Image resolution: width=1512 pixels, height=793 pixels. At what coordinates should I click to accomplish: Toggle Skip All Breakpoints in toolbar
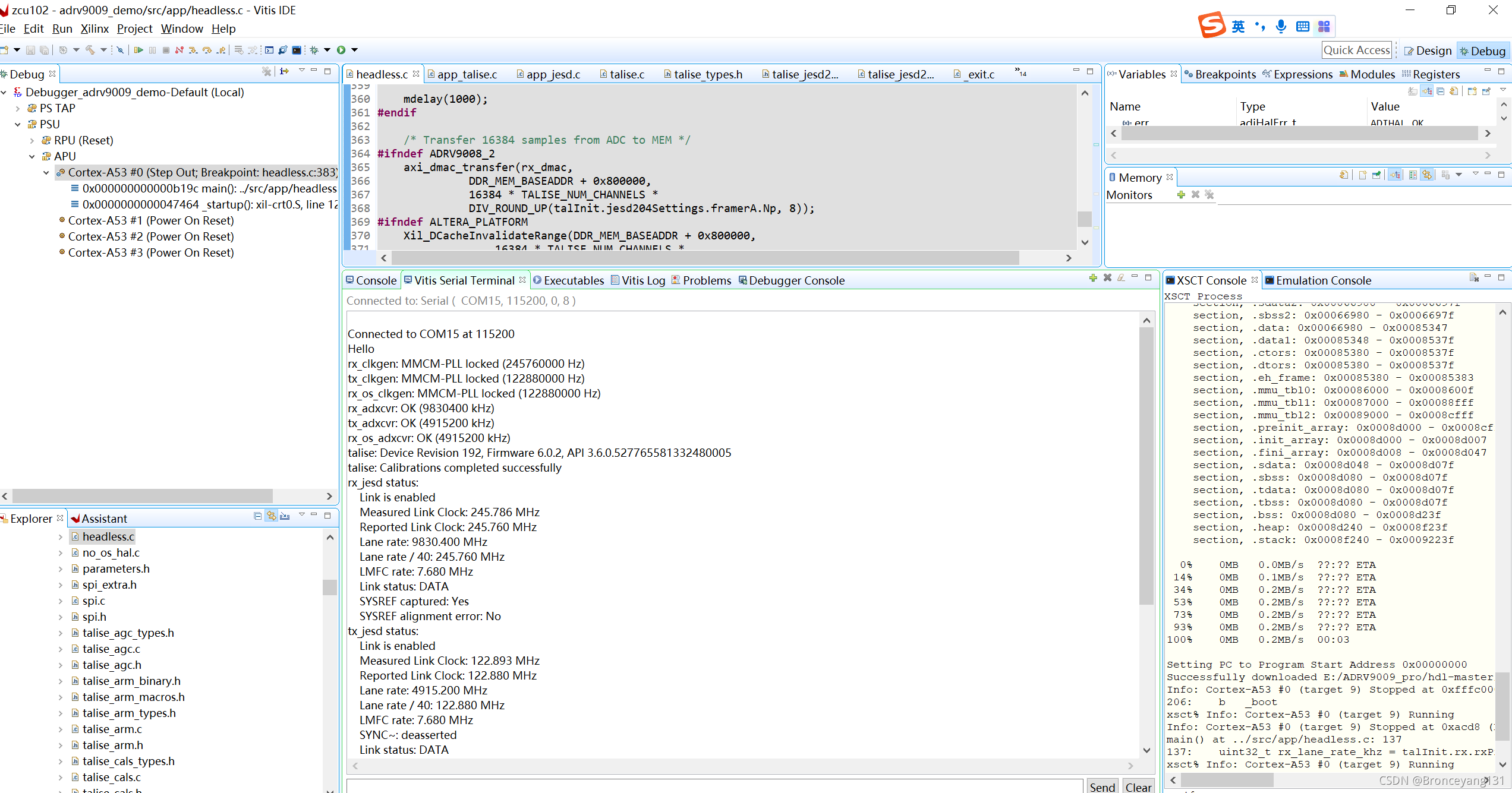(x=120, y=50)
